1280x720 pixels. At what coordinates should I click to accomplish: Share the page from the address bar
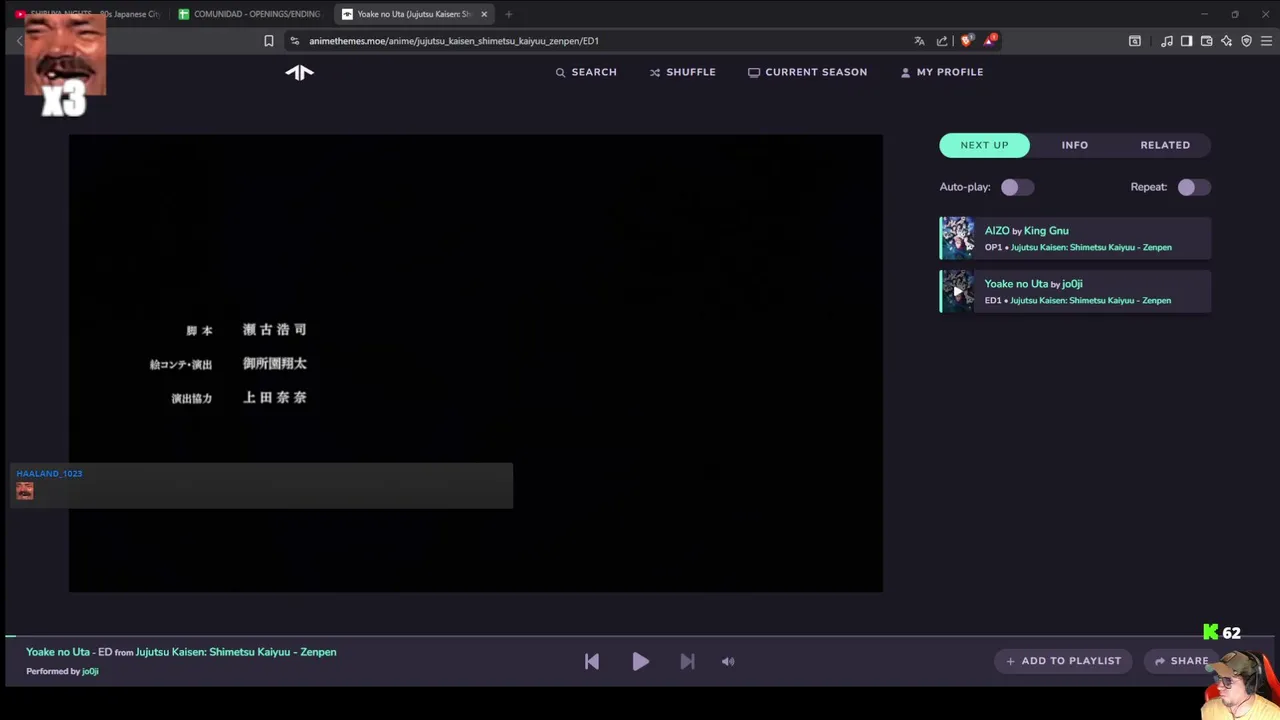[942, 41]
